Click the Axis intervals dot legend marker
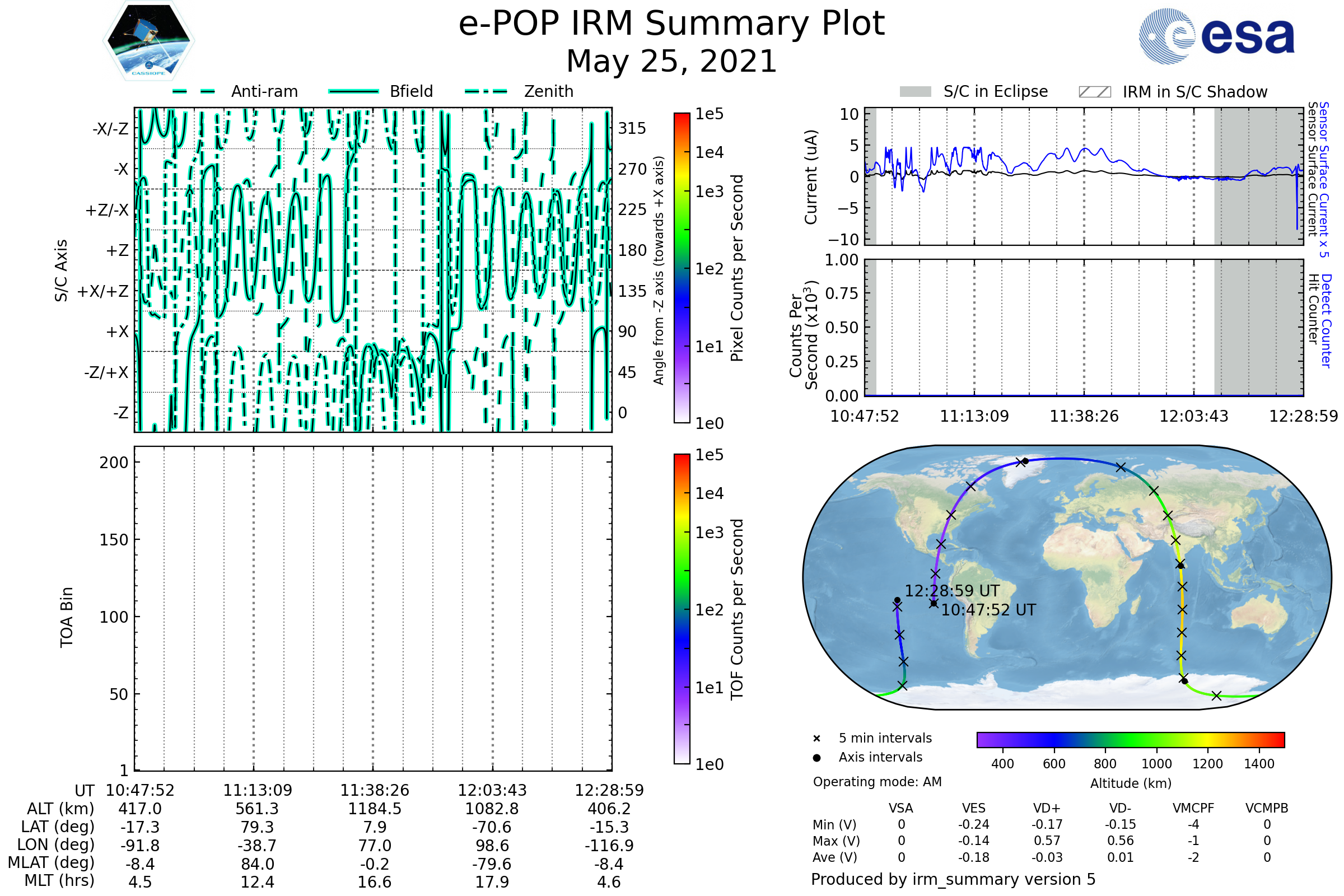Viewport: 1344px width, 896px height. pyautogui.click(x=816, y=758)
